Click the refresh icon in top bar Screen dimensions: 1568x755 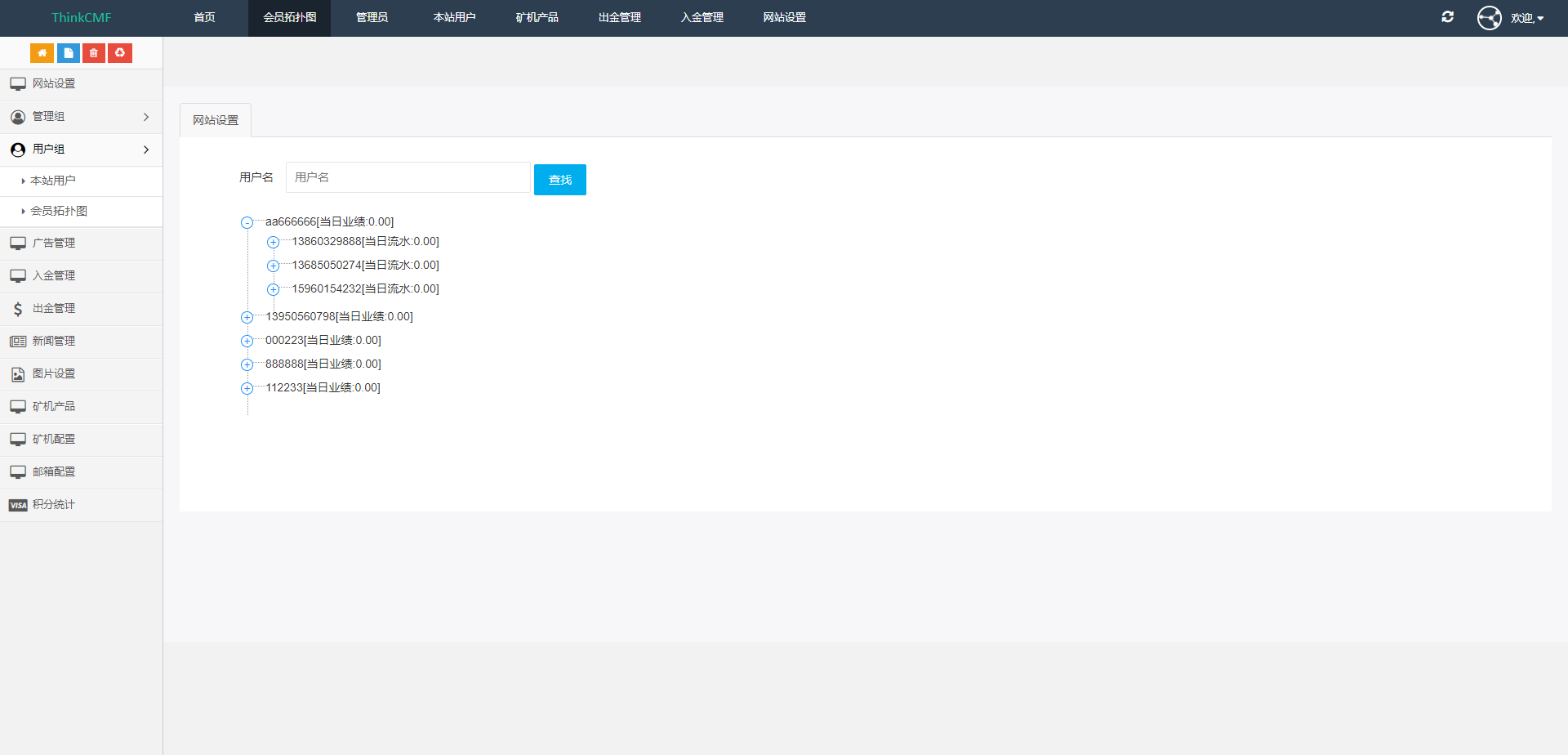click(x=1447, y=17)
